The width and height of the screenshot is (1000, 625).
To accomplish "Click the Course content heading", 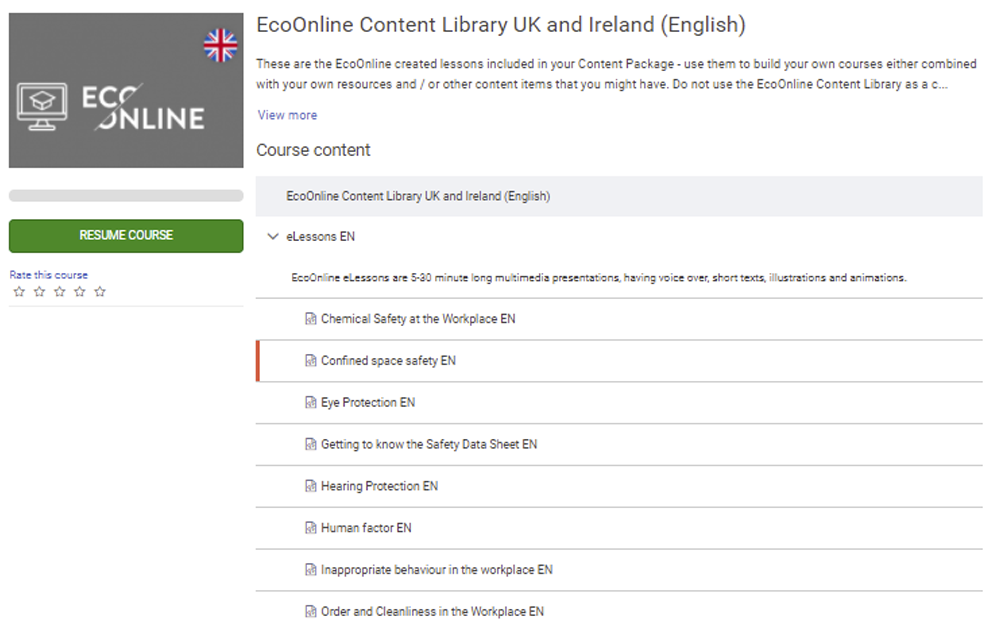I will point(313,150).
